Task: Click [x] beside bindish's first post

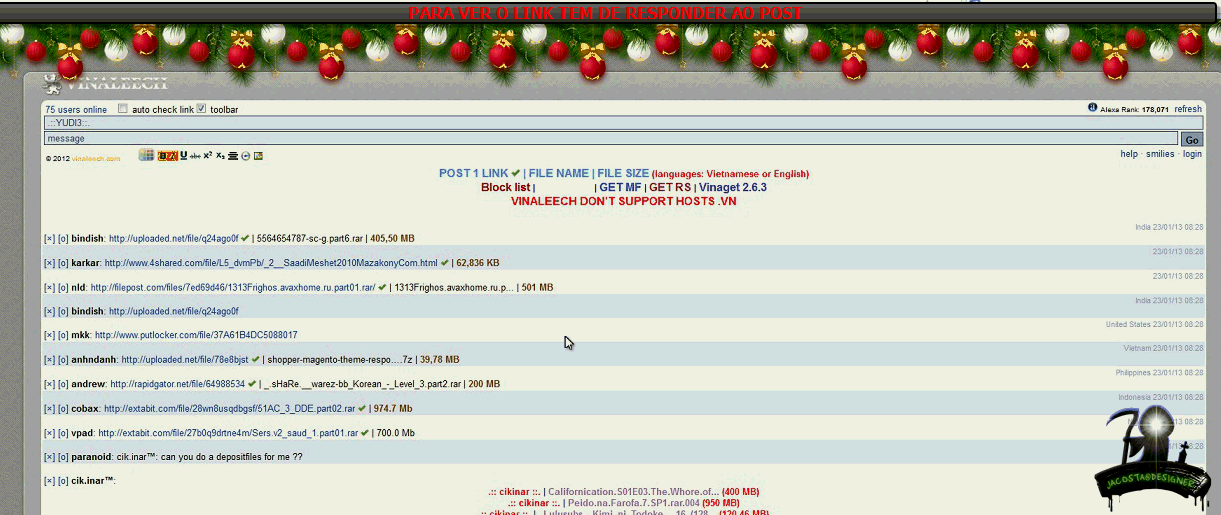Action: point(49,239)
